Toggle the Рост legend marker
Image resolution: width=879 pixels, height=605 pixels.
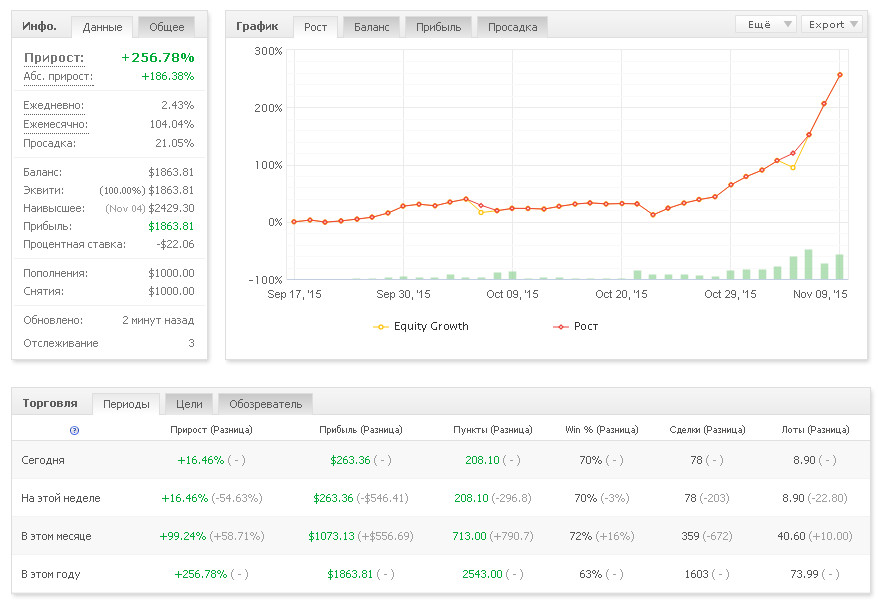click(x=561, y=326)
